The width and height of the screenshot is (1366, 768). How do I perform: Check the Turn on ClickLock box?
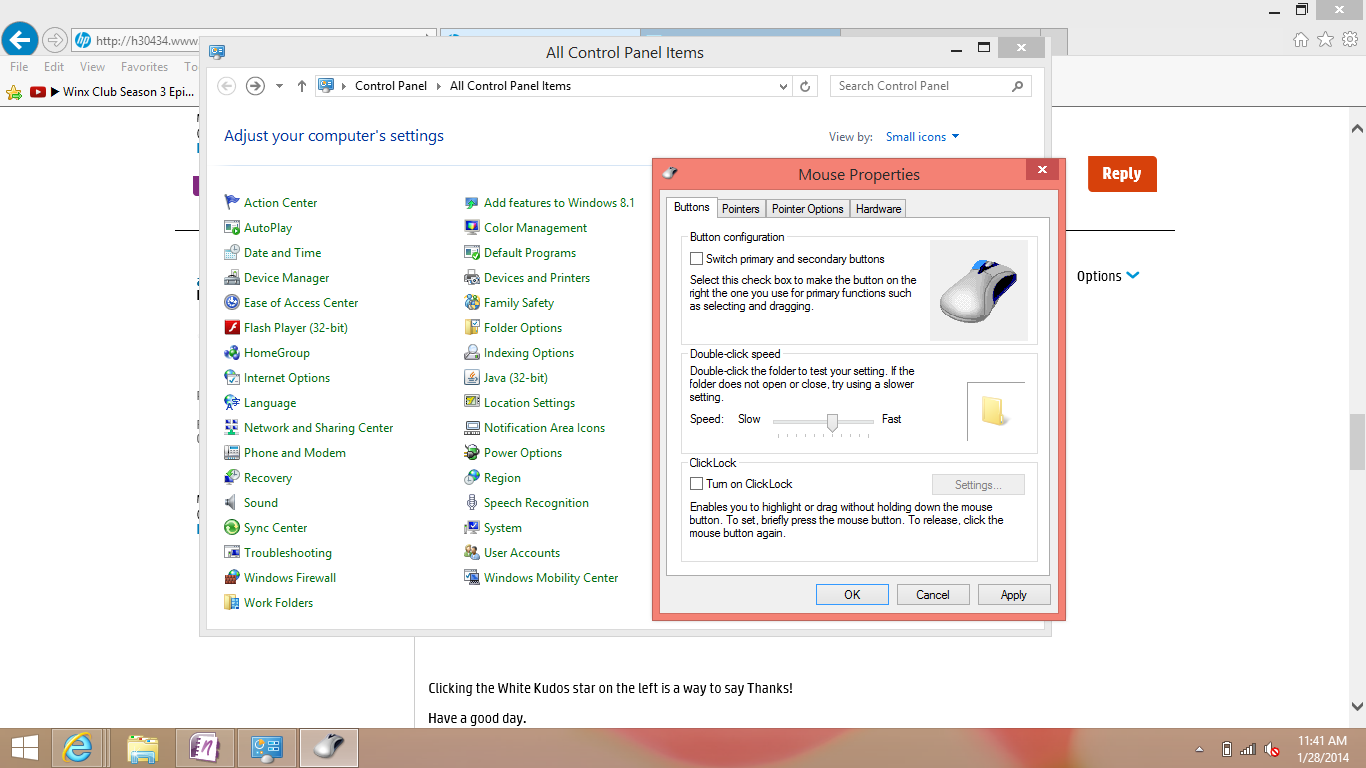click(697, 484)
